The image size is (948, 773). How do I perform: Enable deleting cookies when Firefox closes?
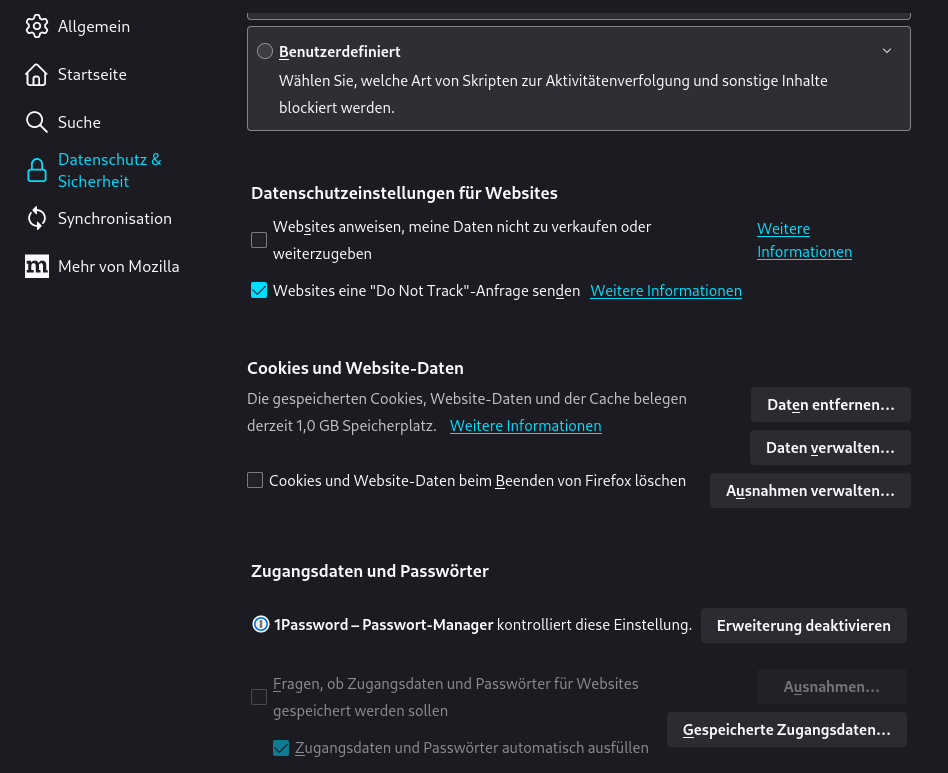pyautogui.click(x=255, y=481)
